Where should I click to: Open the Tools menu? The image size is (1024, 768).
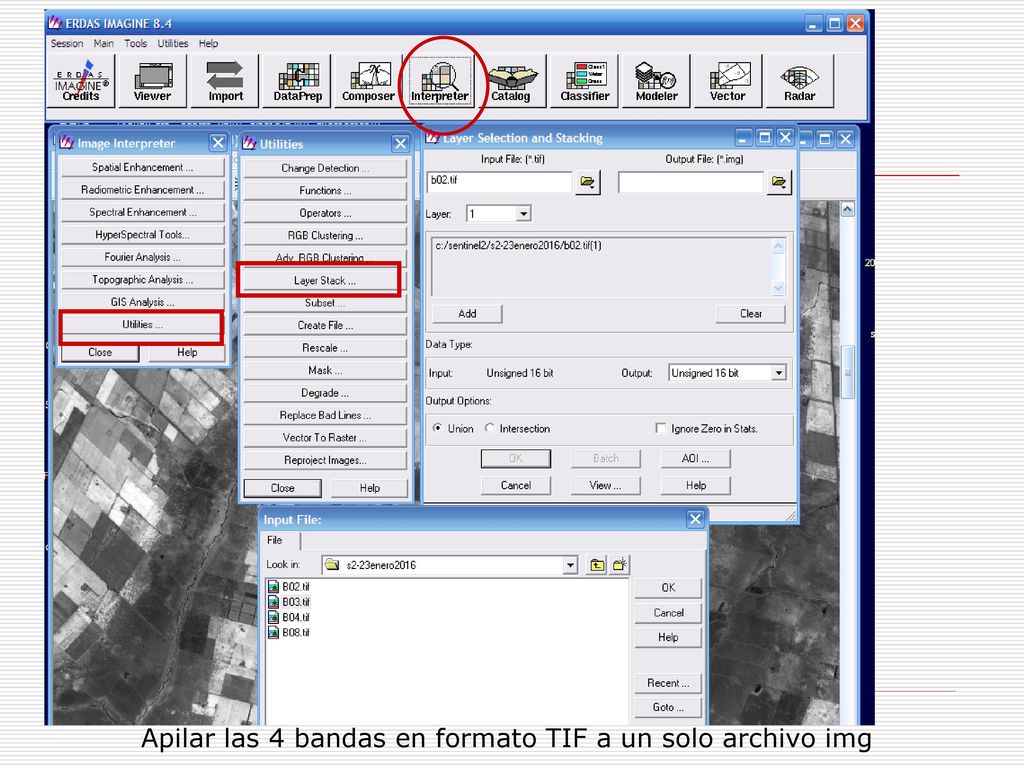click(x=135, y=43)
